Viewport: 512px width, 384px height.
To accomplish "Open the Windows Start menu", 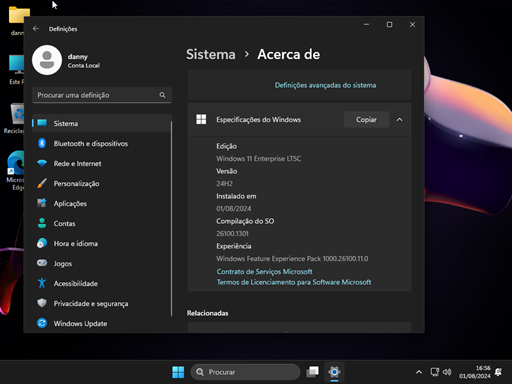I will tap(178, 372).
